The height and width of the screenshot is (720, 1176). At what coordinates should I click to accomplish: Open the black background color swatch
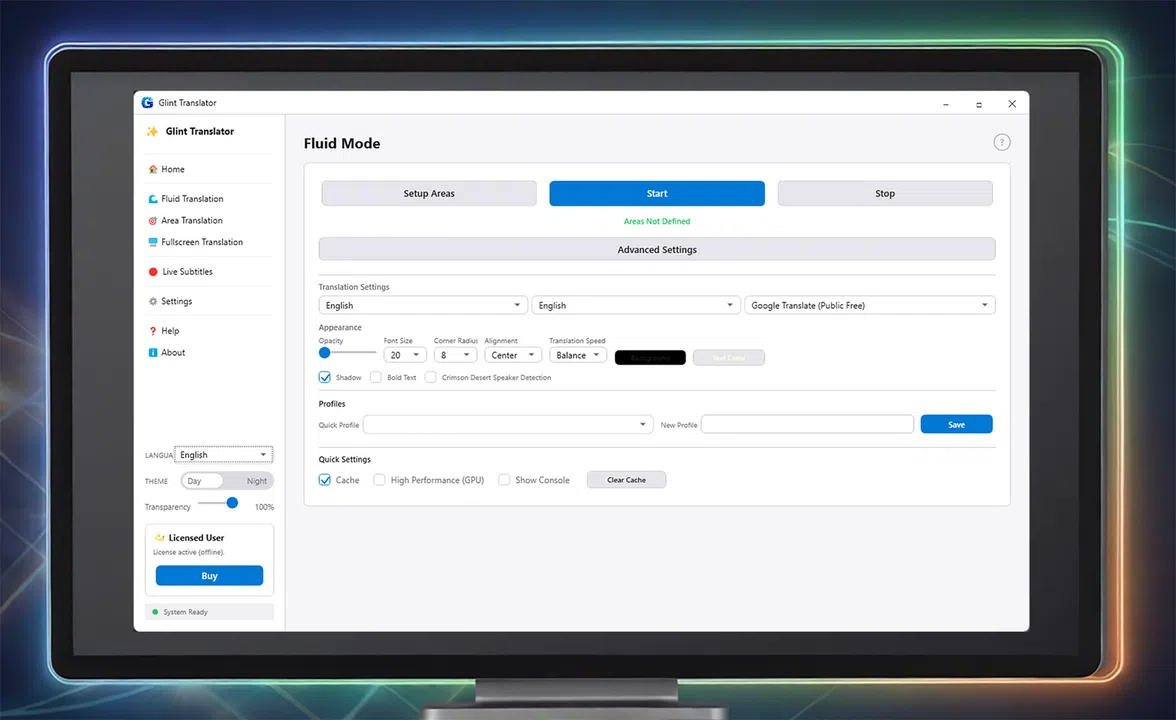[650, 358]
